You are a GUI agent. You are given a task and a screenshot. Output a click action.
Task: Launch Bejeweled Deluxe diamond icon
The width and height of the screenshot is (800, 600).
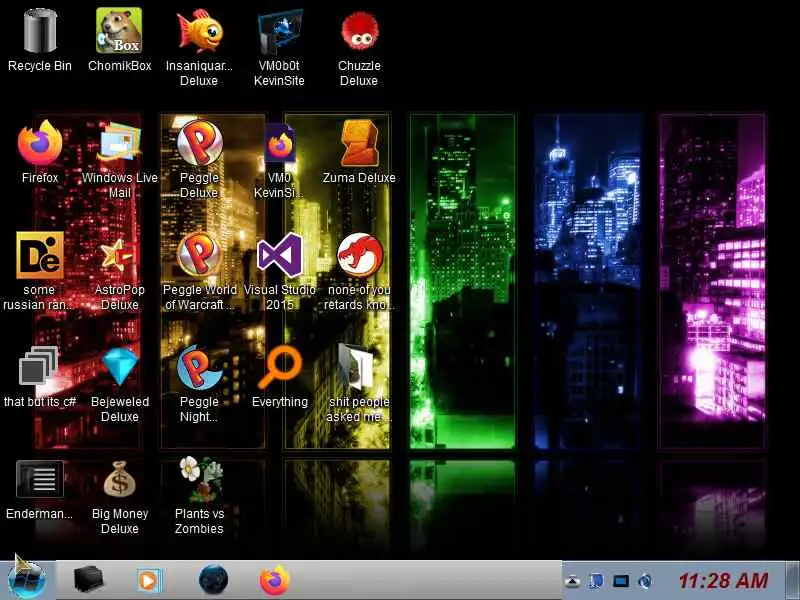[x=119, y=366]
